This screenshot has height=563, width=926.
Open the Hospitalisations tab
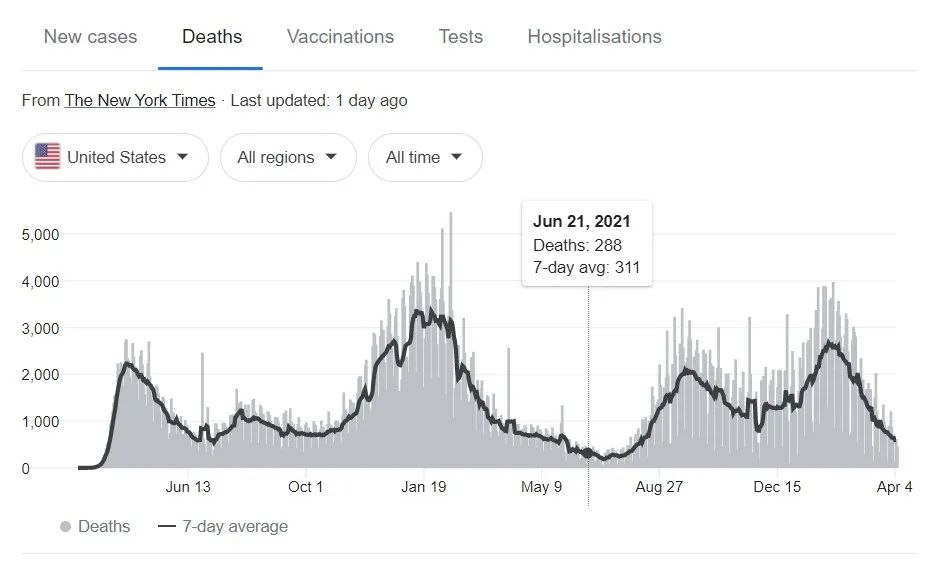click(594, 37)
